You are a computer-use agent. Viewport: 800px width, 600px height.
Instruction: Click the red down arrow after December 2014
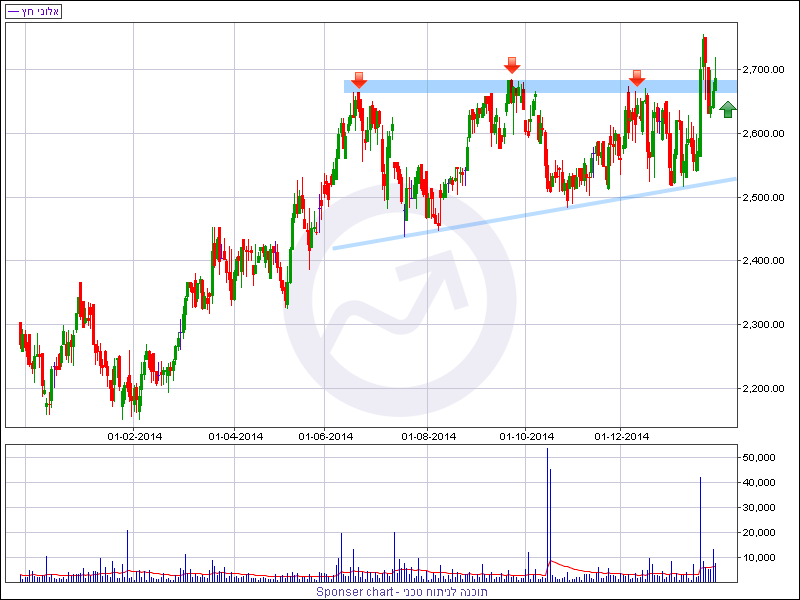click(x=637, y=78)
